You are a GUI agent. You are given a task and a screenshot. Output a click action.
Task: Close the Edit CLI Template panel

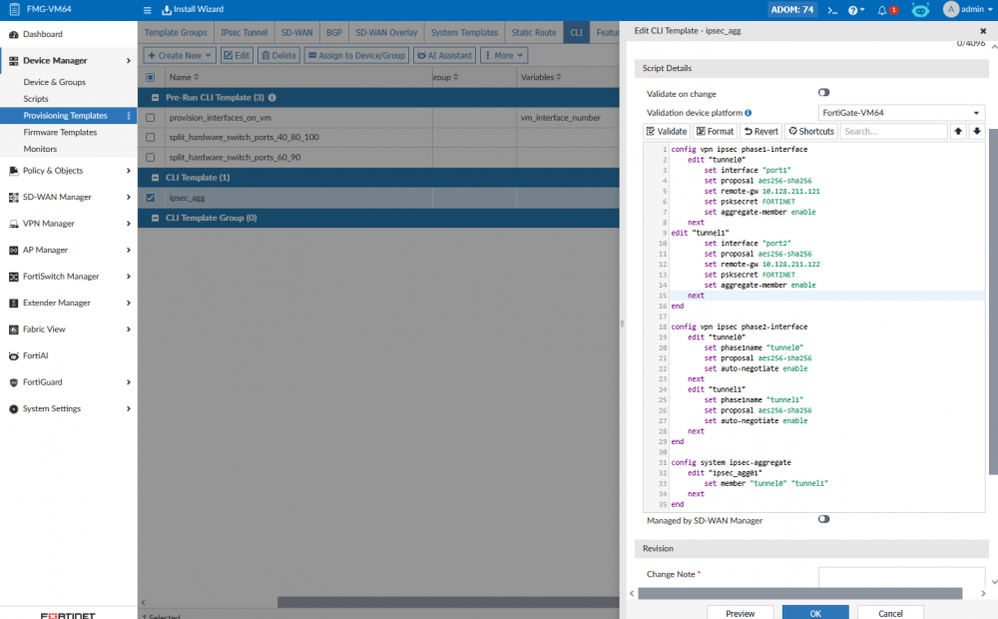pos(983,31)
